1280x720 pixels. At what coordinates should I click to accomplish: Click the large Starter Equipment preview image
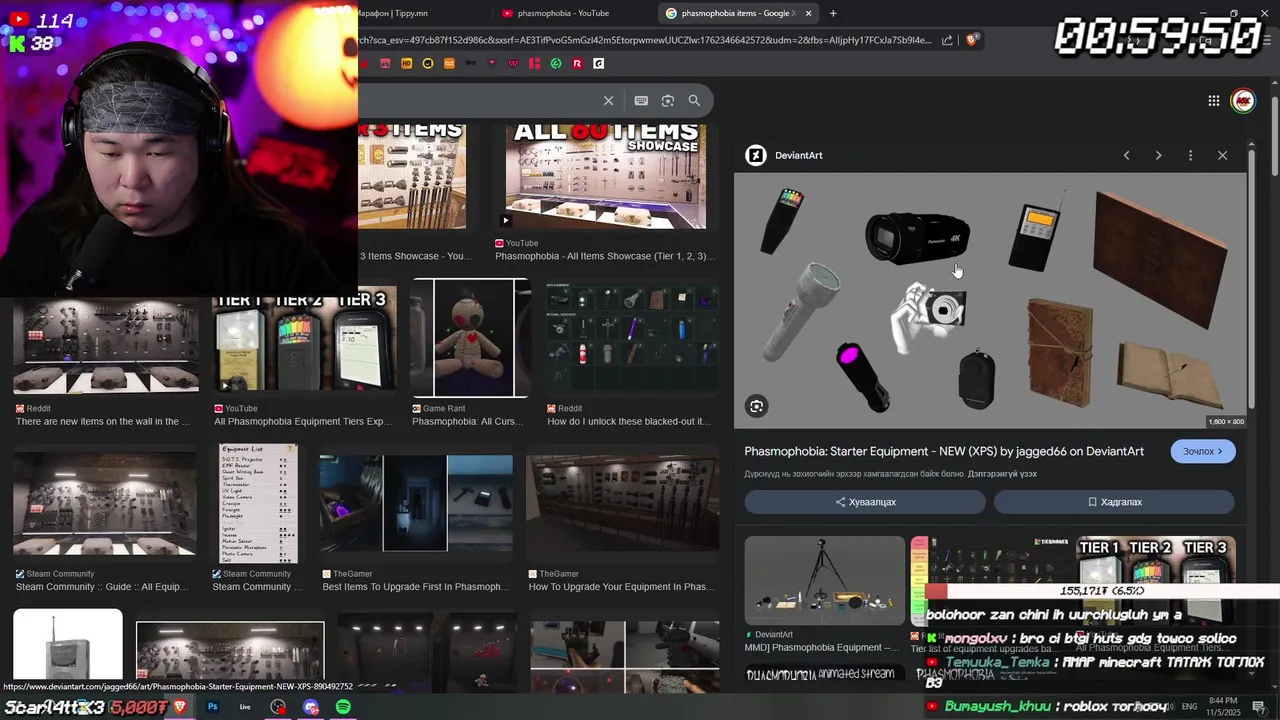click(x=990, y=301)
